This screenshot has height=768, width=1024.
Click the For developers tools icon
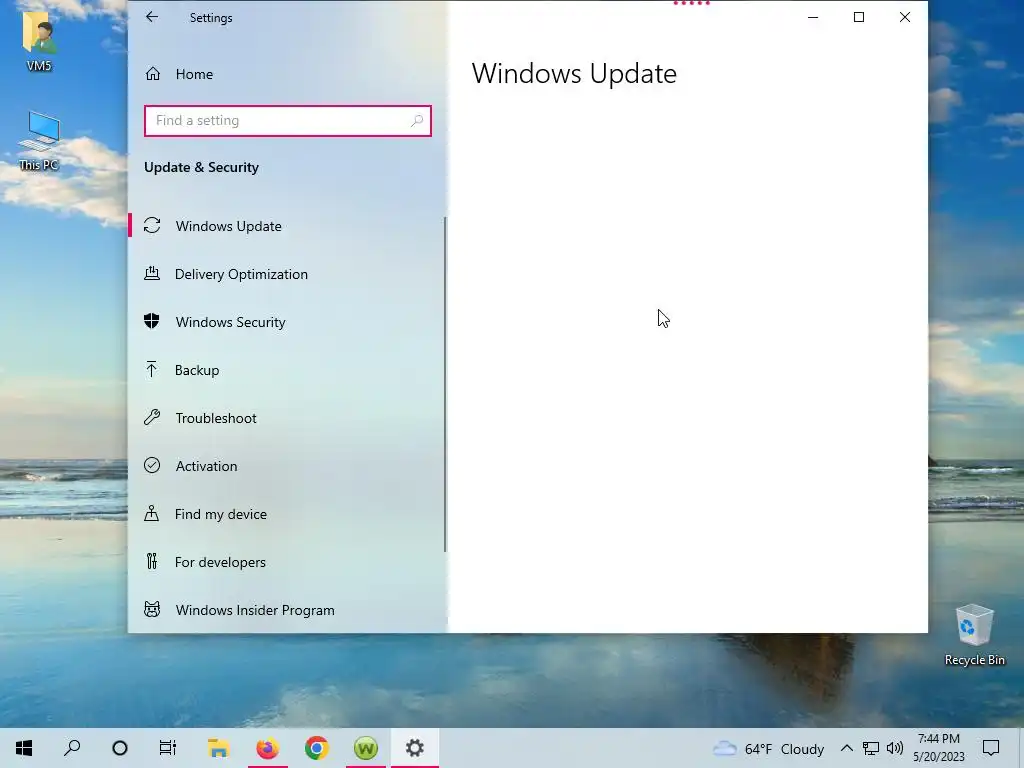pyautogui.click(x=152, y=561)
